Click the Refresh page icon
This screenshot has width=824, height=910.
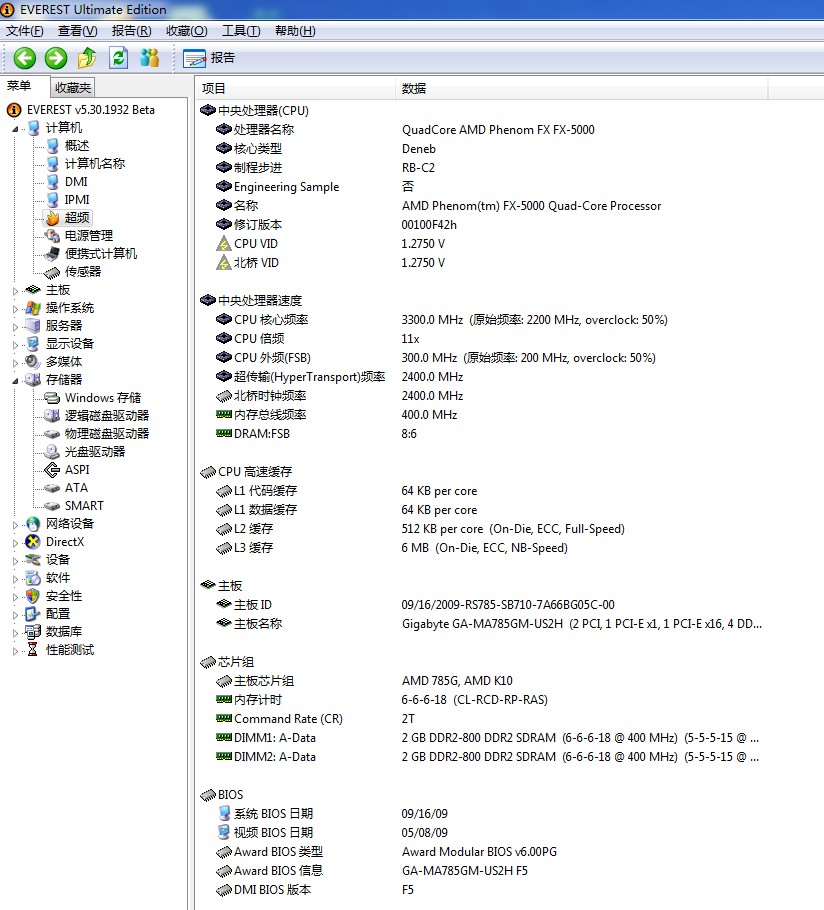point(118,58)
